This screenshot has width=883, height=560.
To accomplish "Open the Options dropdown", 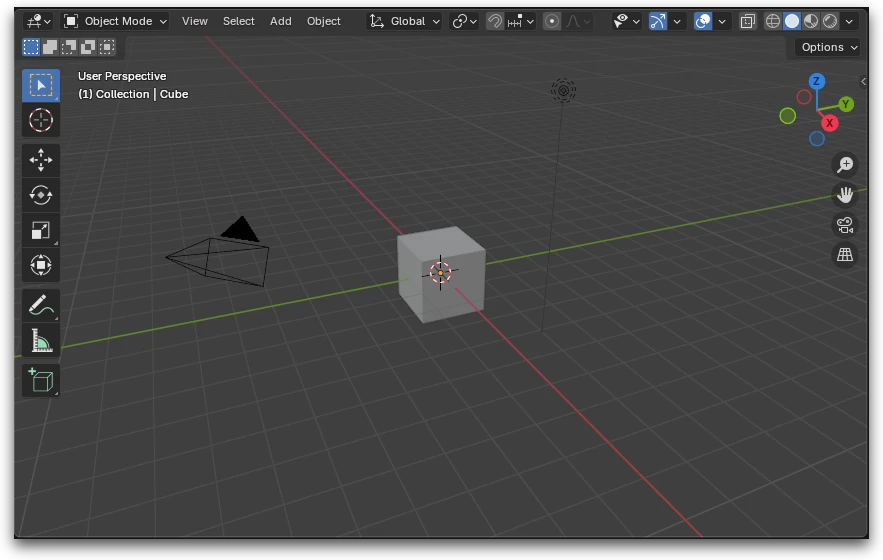I will (x=829, y=47).
